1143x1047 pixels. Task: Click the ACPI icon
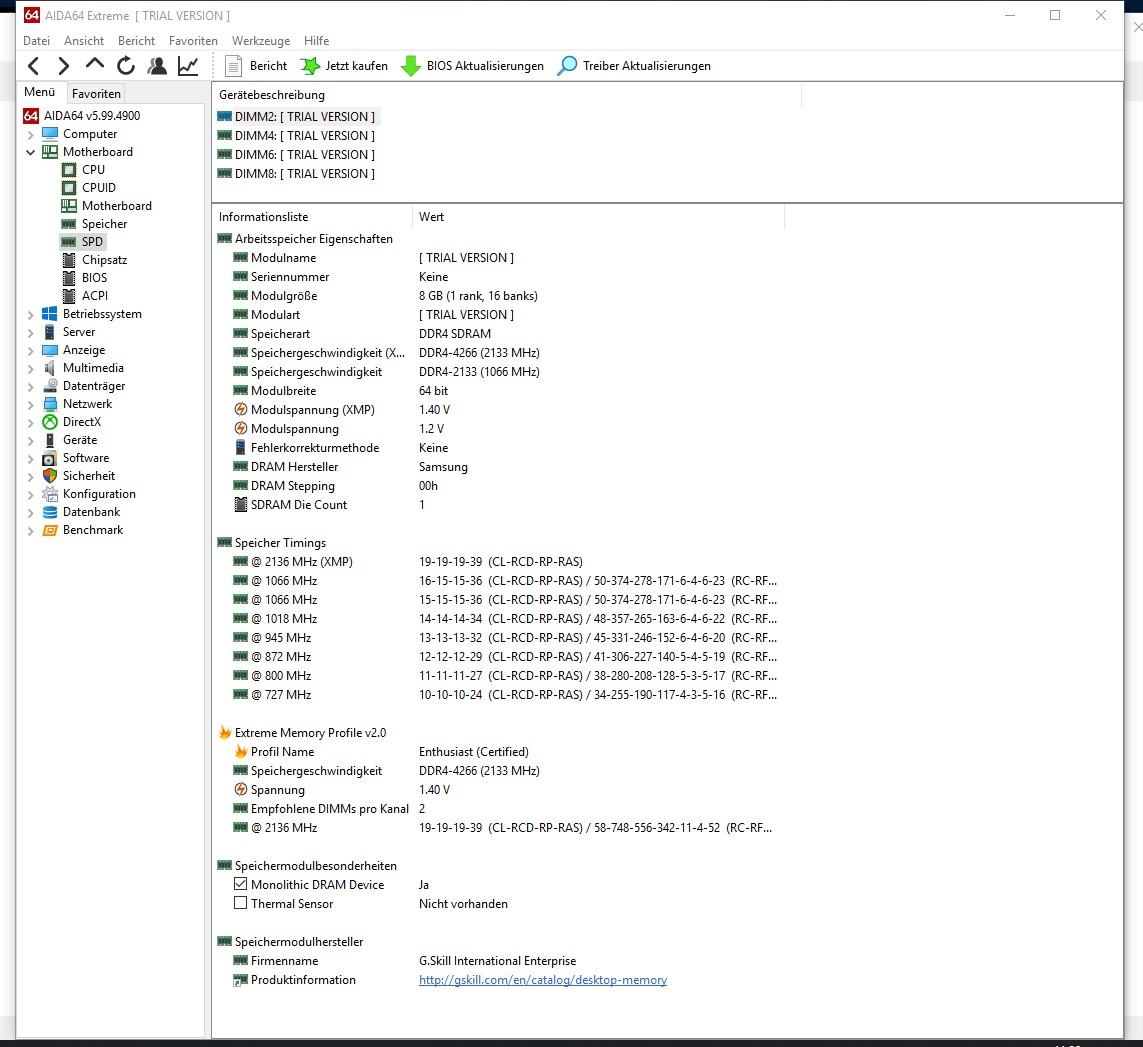pyautogui.click(x=69, y=295)
